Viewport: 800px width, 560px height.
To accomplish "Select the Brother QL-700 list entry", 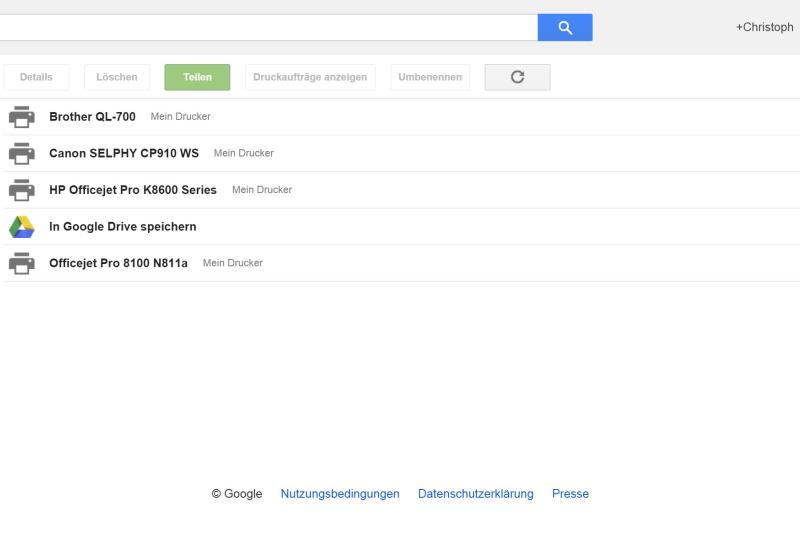I will (x=92, y=117).
